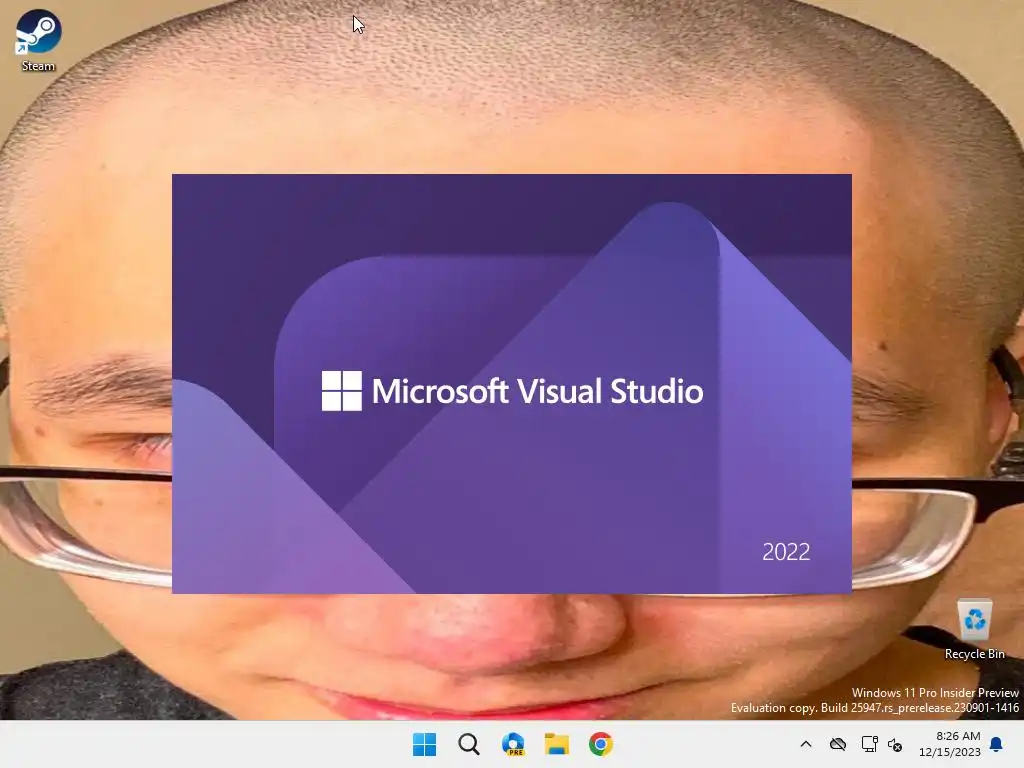Click the OneDrive cloud tray icon
The height and width of the screenshot is (768, 1024).
tap(838, 744)
